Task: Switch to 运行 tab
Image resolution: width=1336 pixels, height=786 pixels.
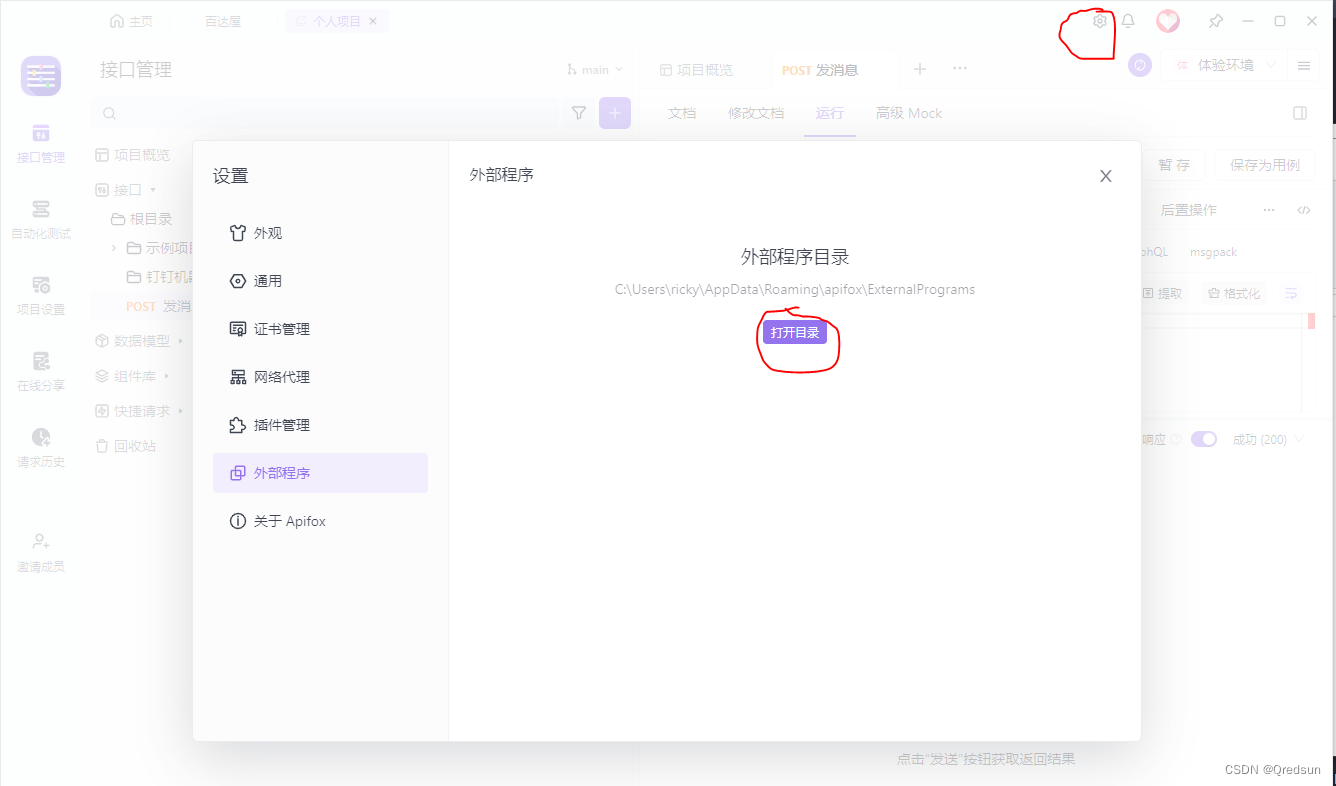Action: [x=830, y=113]
